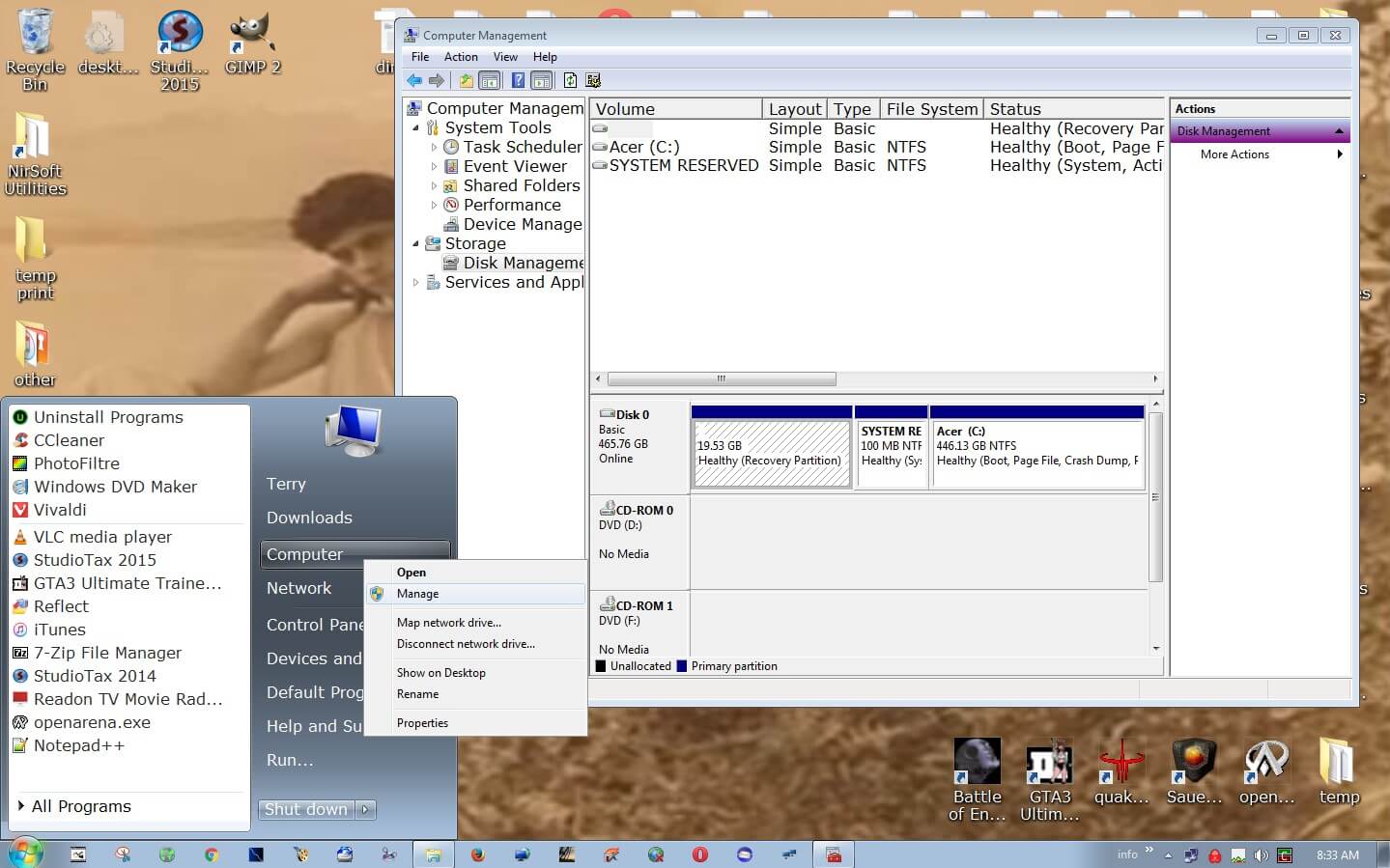Click the Firefox taskbar icon
The height and width of the screenshot is (868, 1390).
pyautogui.click(x=477, y=854)
